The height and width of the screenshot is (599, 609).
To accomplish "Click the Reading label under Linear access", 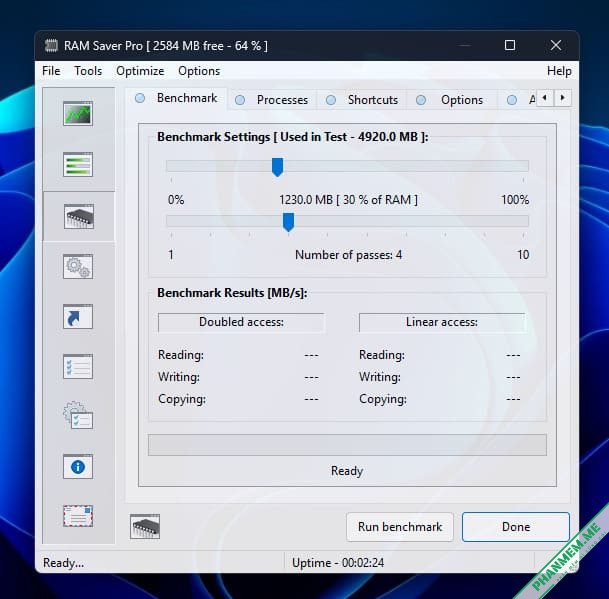I will (382, 355).
